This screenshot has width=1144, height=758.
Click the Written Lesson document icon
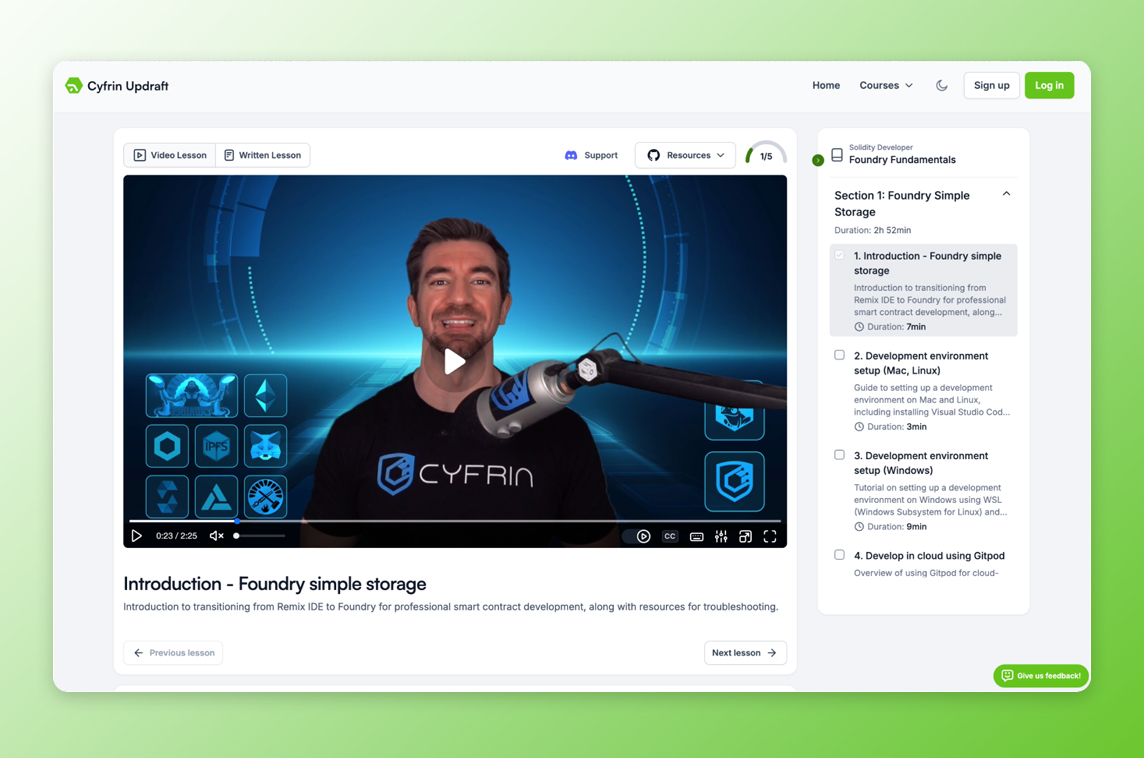tap(229, 155)
